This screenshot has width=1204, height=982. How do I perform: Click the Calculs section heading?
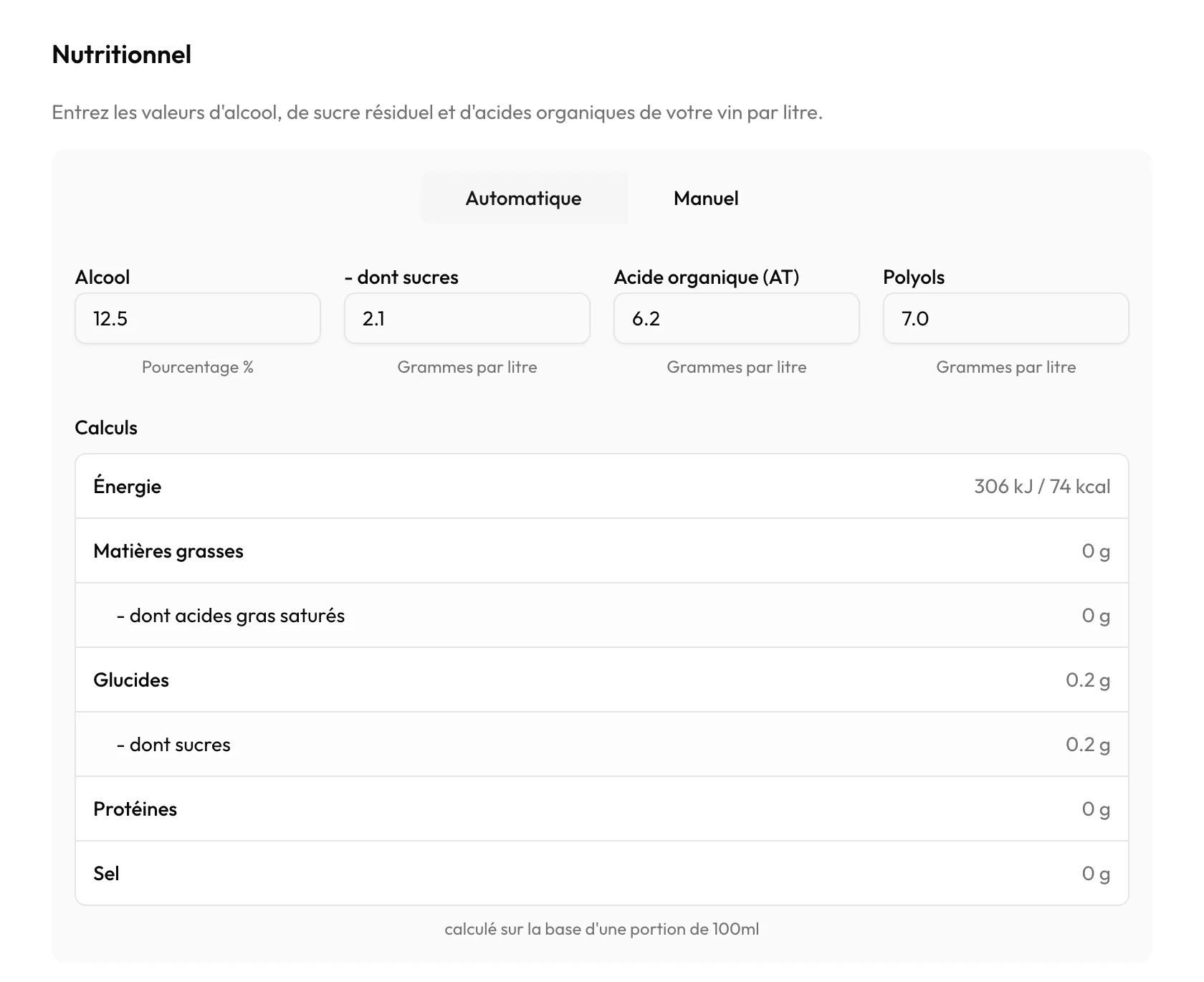click(106, 427)
